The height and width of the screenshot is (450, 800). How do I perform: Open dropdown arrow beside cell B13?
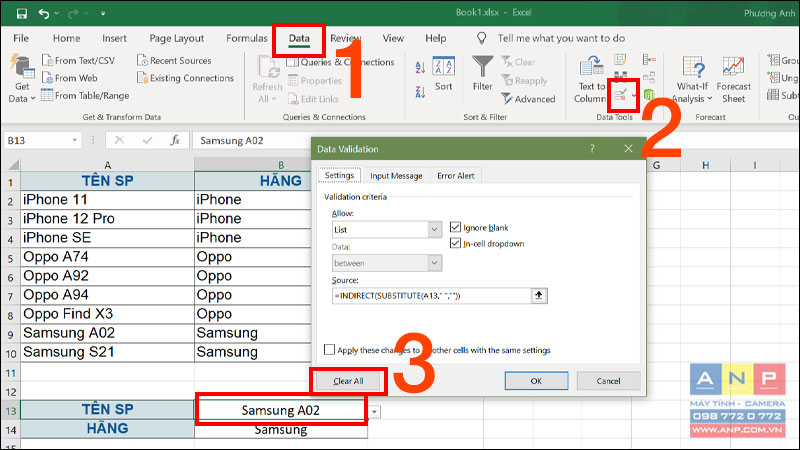(374, 411)
